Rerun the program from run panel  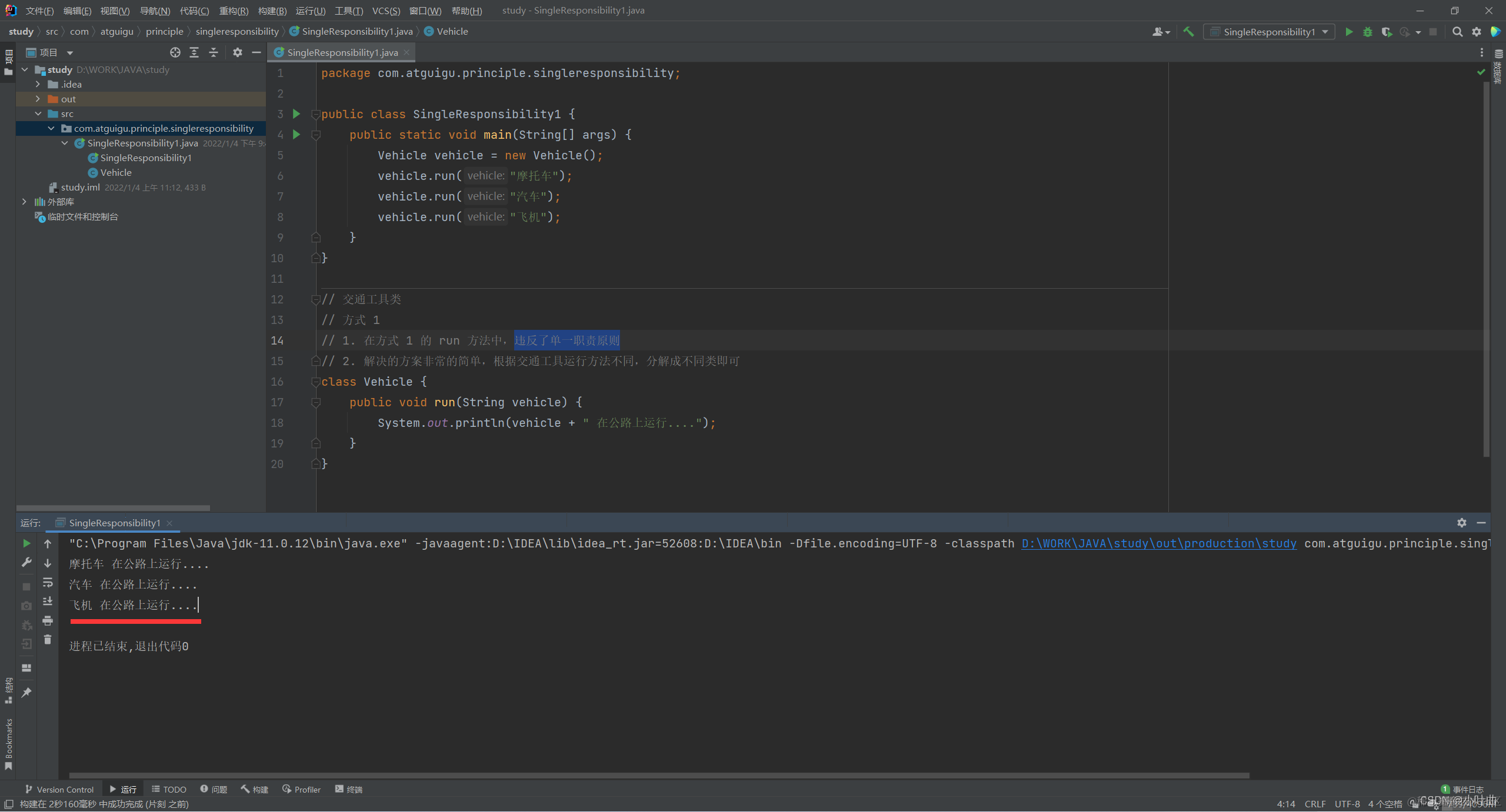26,543
